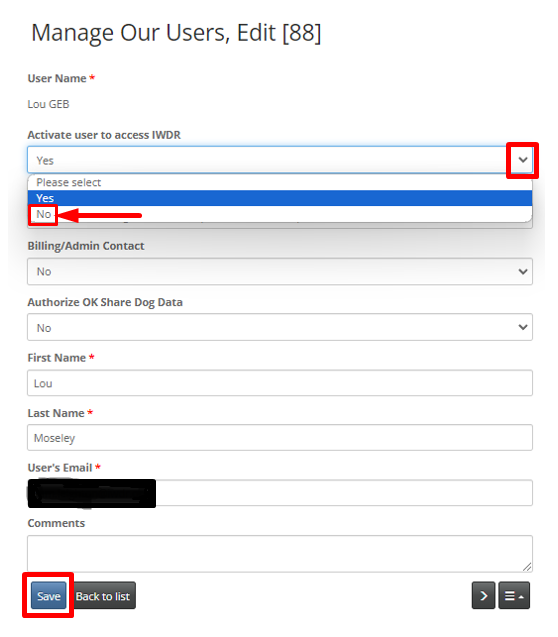Open the hamburger list menu icon

tap(514, 596)
